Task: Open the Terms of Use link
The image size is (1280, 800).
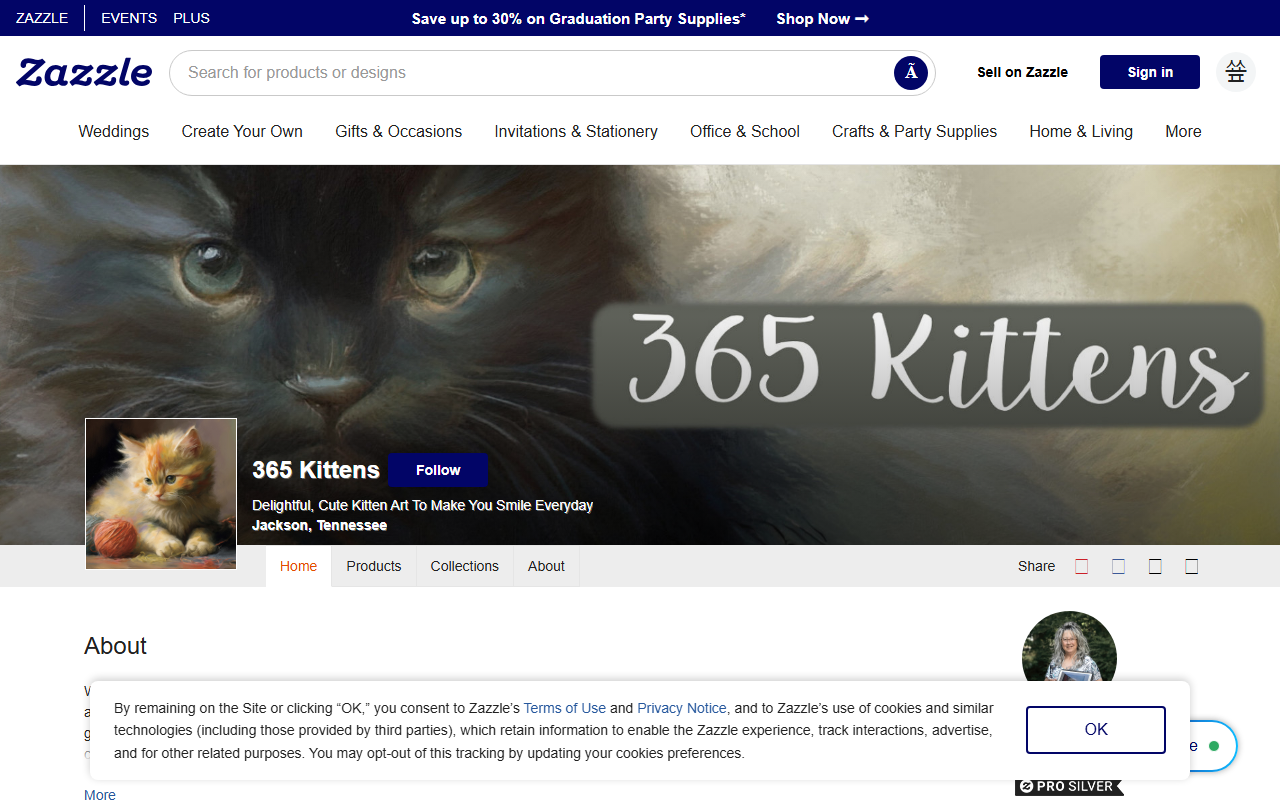Action: (565, 708)
